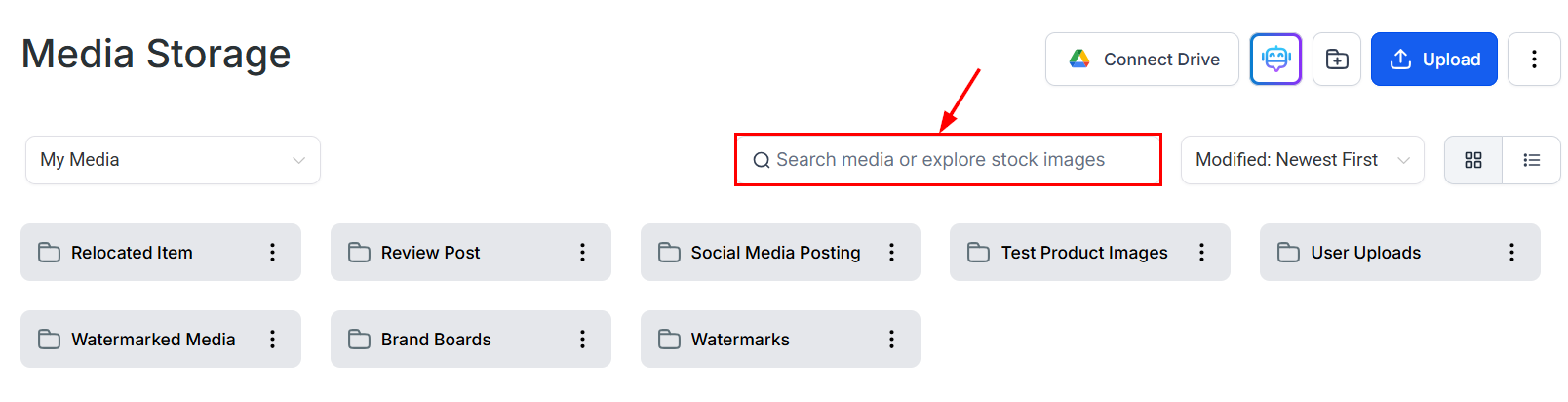Open the Brand Boards folder
1568x402 pixels.
436,340
